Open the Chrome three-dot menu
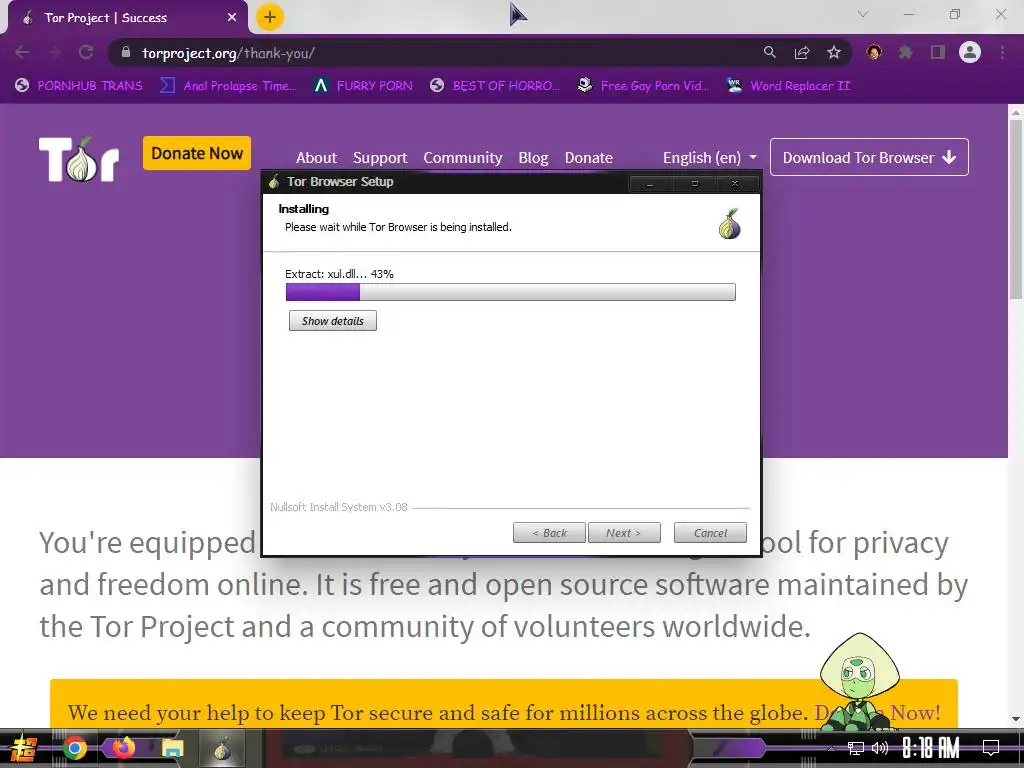Viewport: 1024px width, 768px height. pos(1002,52)
